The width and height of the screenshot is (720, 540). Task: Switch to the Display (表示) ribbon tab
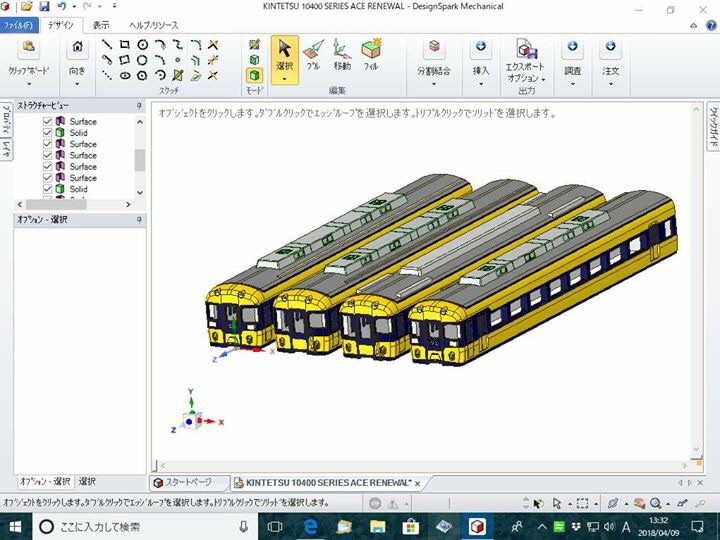point(101,25)
